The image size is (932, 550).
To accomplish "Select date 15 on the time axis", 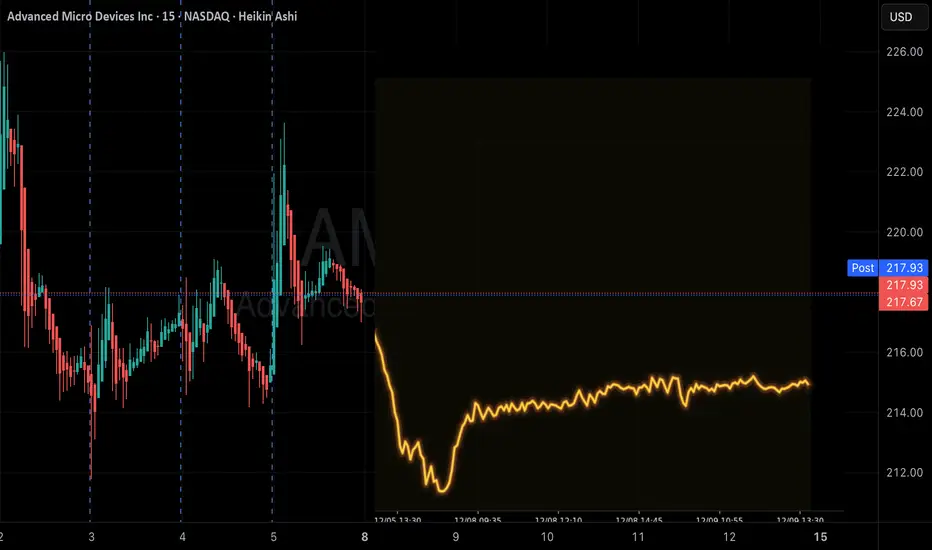I will [x=820, y=538].
